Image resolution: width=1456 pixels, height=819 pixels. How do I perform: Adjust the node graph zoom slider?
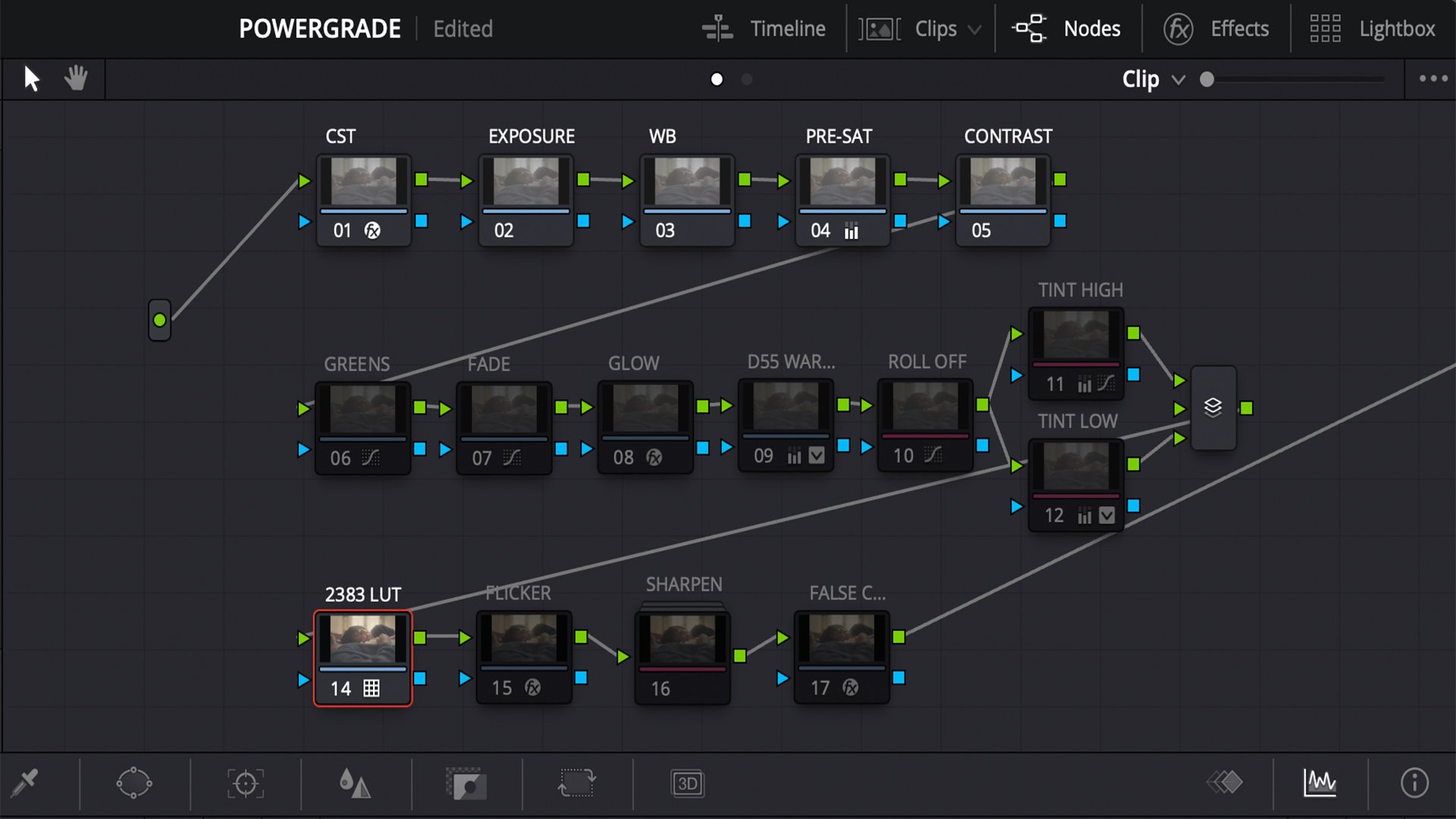click(x=1207, y=80)
